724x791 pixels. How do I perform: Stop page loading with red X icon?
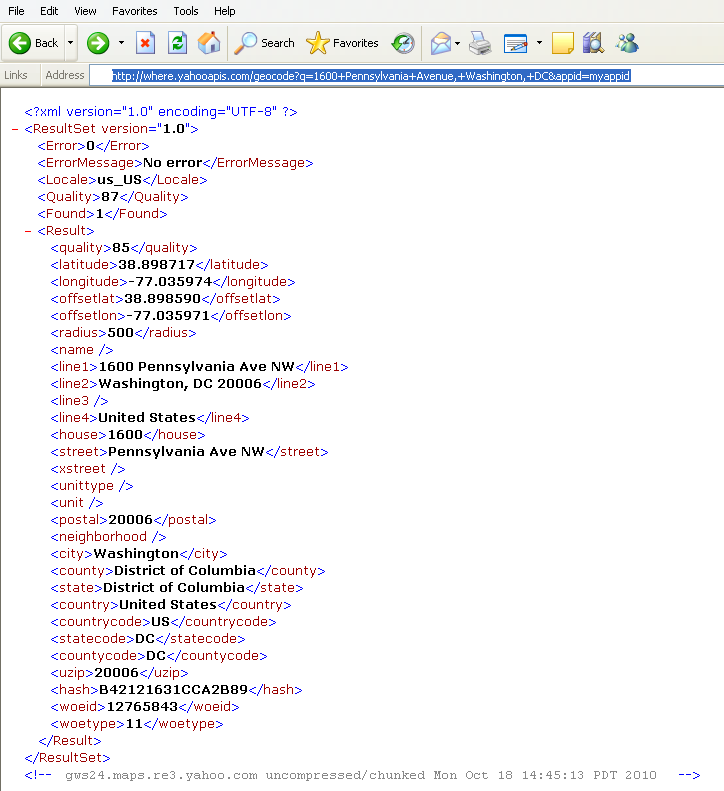point(145,43)
